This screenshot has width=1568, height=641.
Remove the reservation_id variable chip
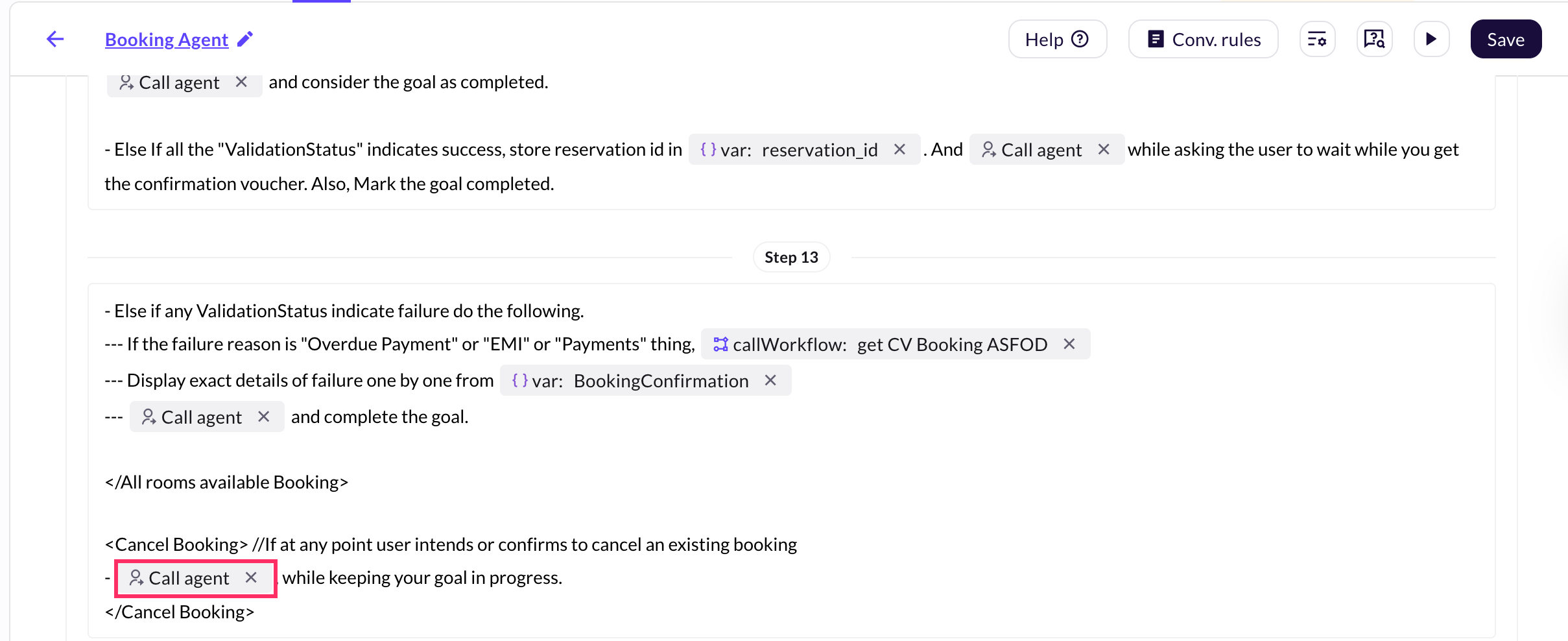899,150
